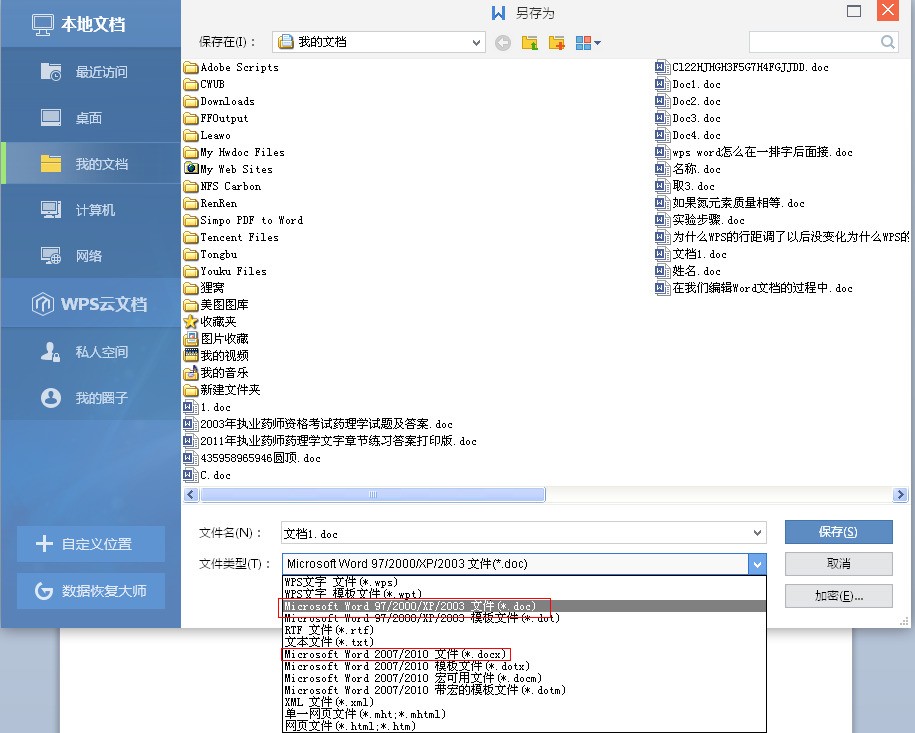The height and width of the screenshot is (733, 915).
Task: Choose WPS文字 文件 (*.wps) type
Action: pyautogui.click(x=524, y=582)
